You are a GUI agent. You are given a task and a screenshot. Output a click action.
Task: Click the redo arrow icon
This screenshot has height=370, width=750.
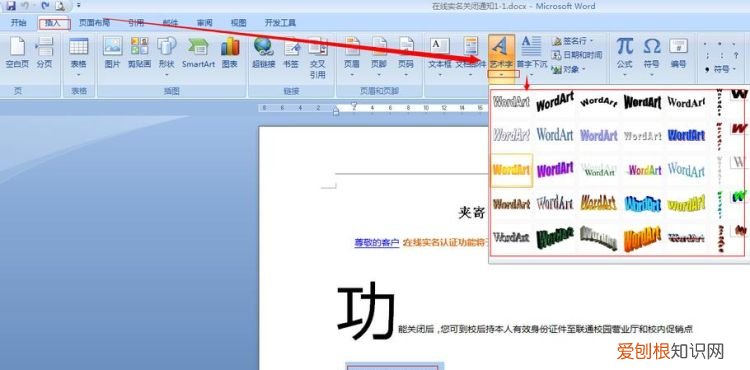[45, 6]
